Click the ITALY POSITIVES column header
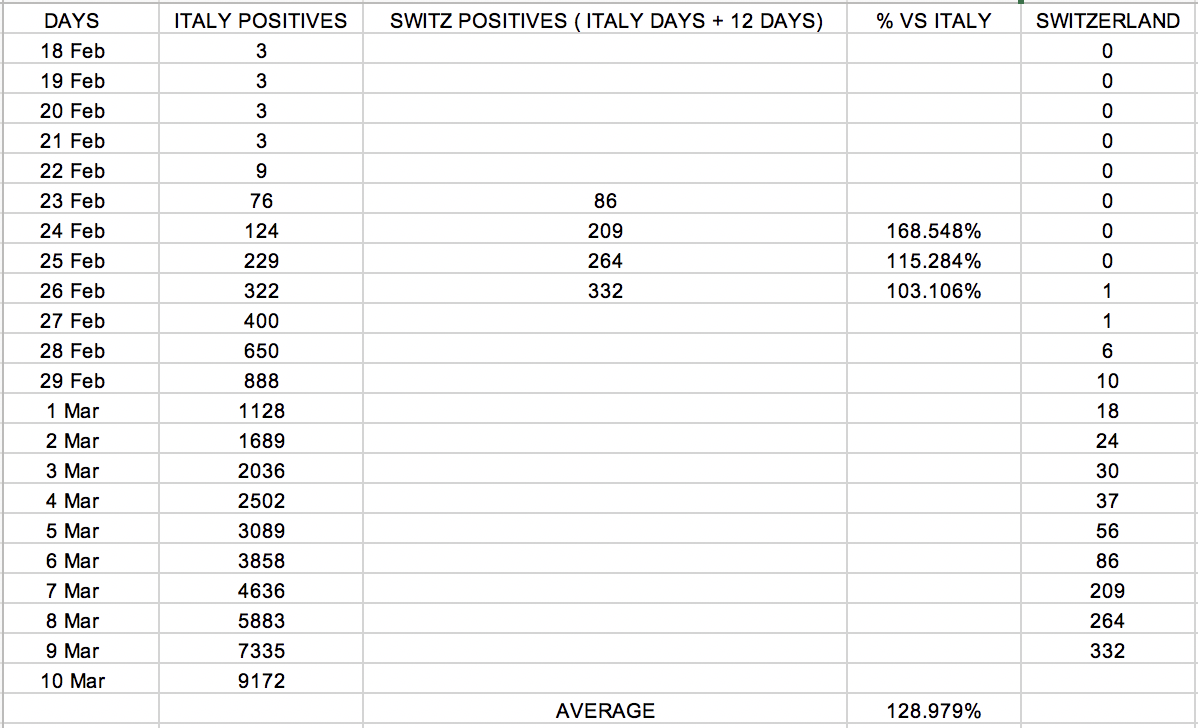Screen dimensions: 1198x728 [261, 21]
